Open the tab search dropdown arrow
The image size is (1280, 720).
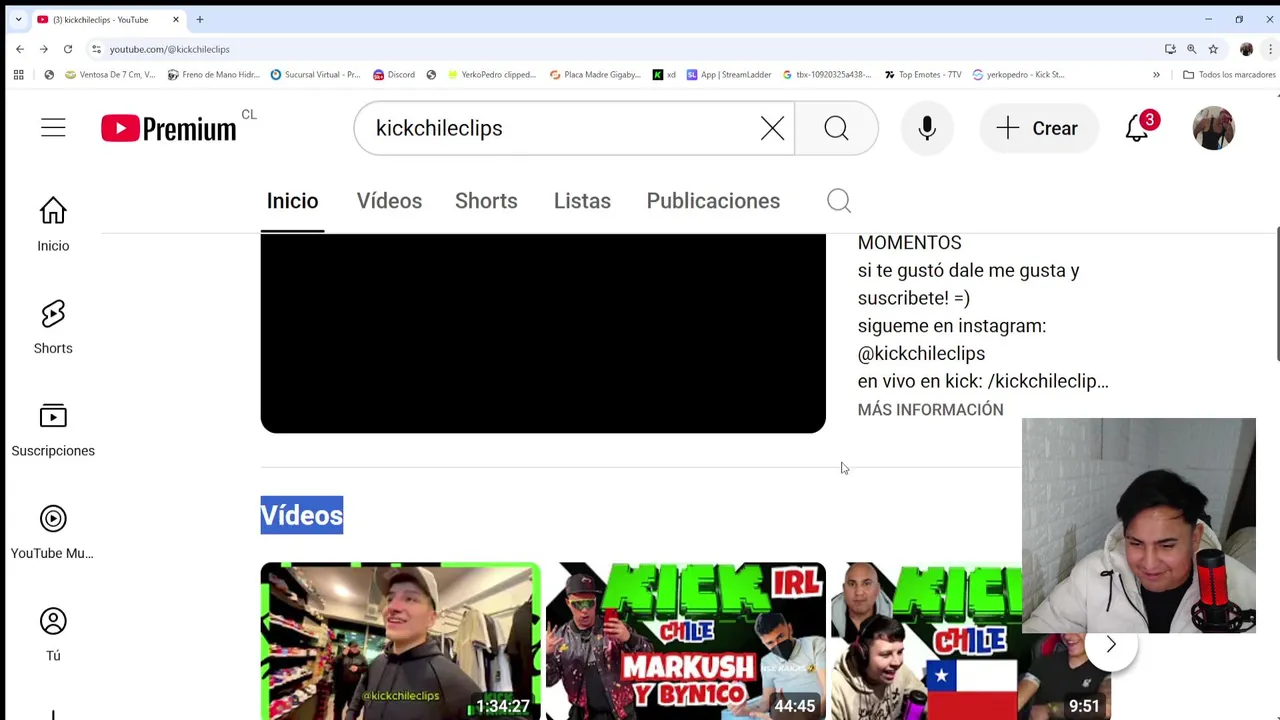18,19
